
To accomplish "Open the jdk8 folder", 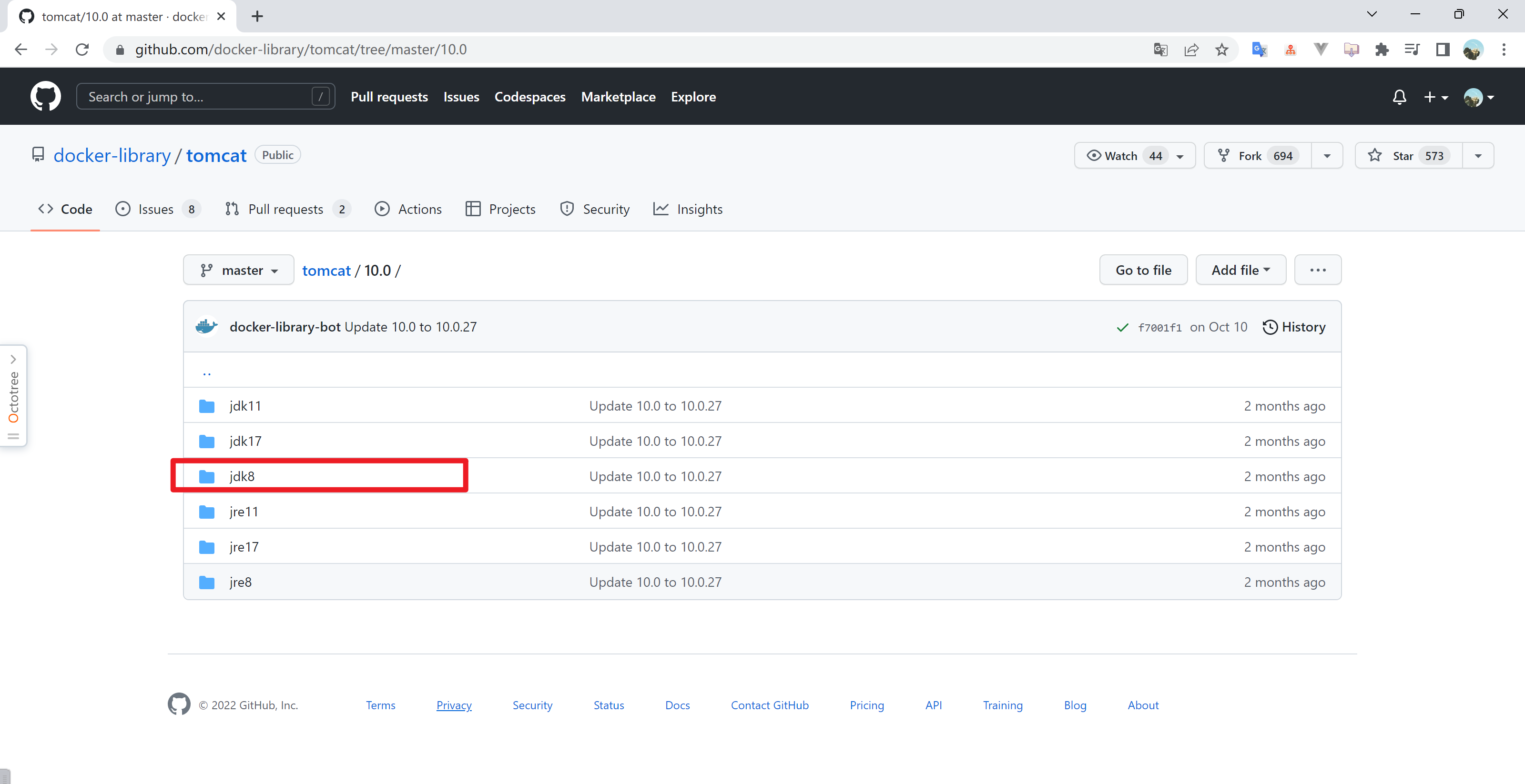I will coord(242,476).
